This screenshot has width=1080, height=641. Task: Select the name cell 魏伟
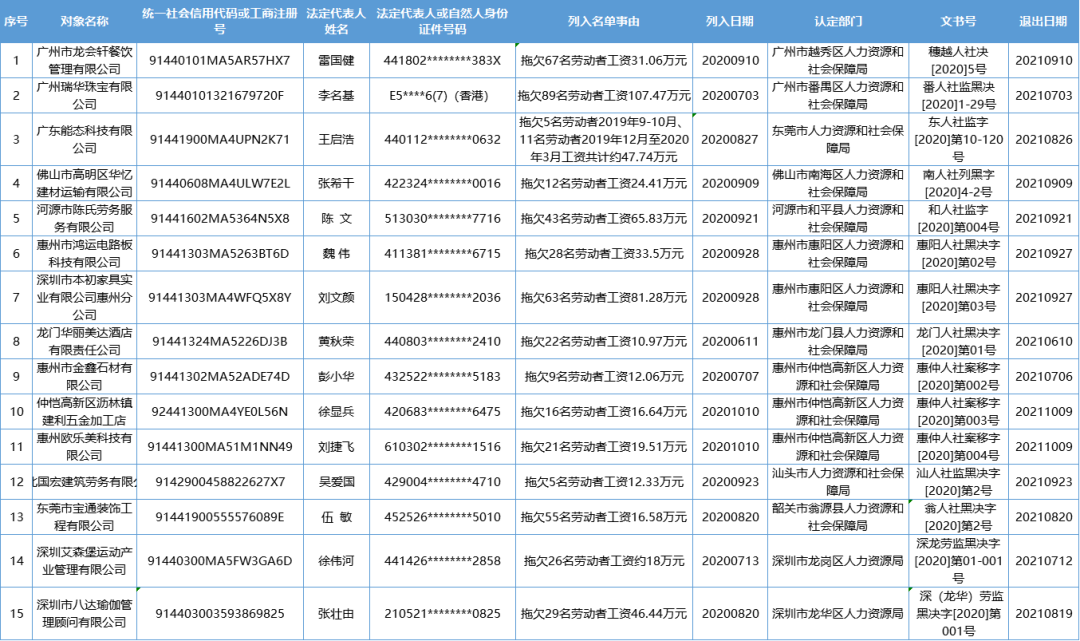pos(336,253)
